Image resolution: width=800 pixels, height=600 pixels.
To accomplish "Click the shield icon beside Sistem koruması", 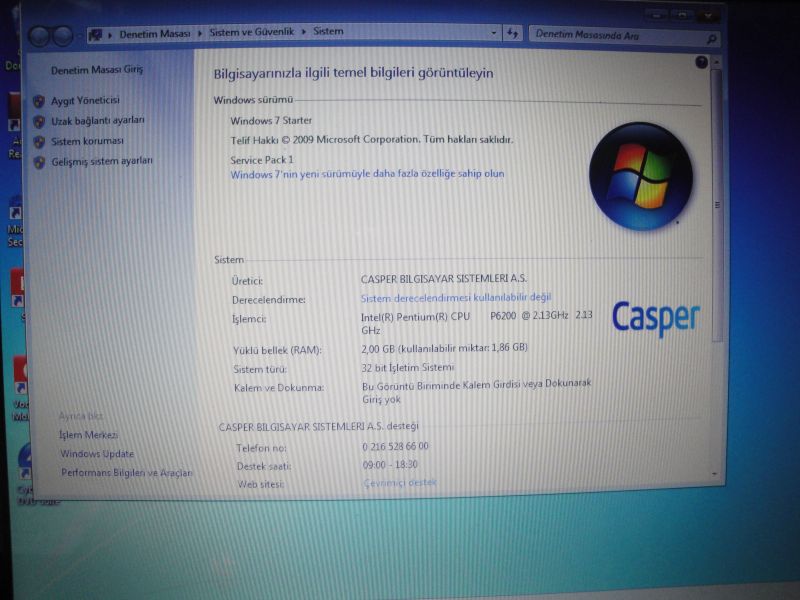I will (39, 142).
